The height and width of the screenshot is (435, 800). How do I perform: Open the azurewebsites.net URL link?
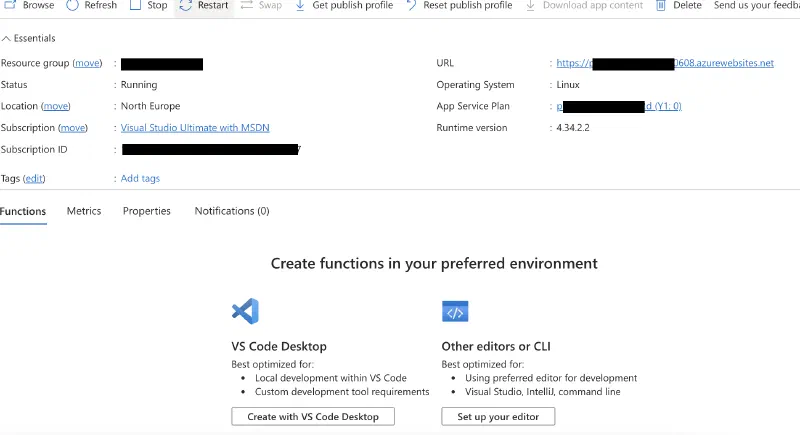665,63
